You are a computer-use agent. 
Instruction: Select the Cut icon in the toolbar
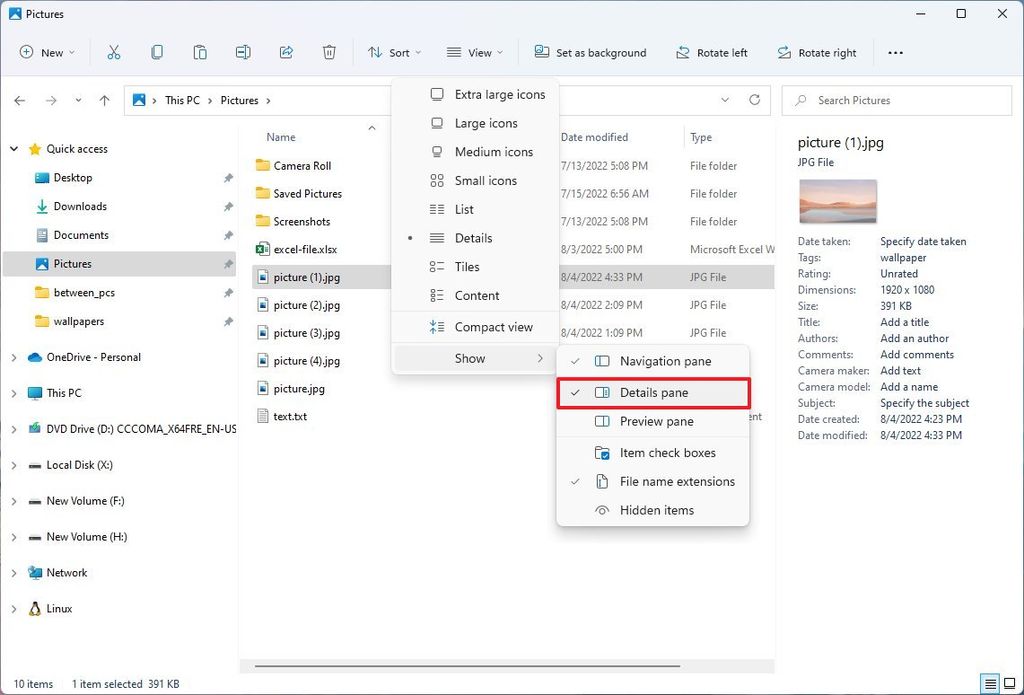pos(114,52)
